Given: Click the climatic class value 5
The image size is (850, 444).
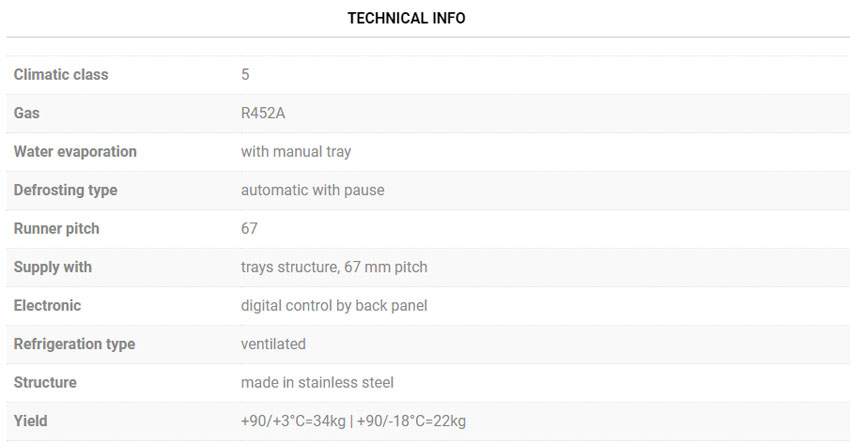Looking at the screenshot, I should 245,75.
